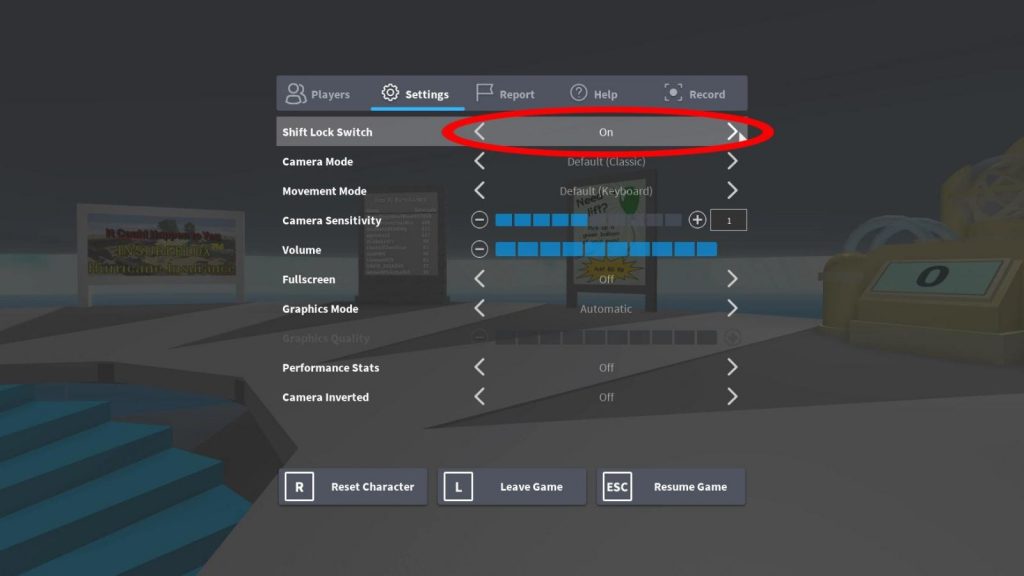Click the Leave Game button label
The width and height of the screenshot is (1024, 576).
pos(531,487)
